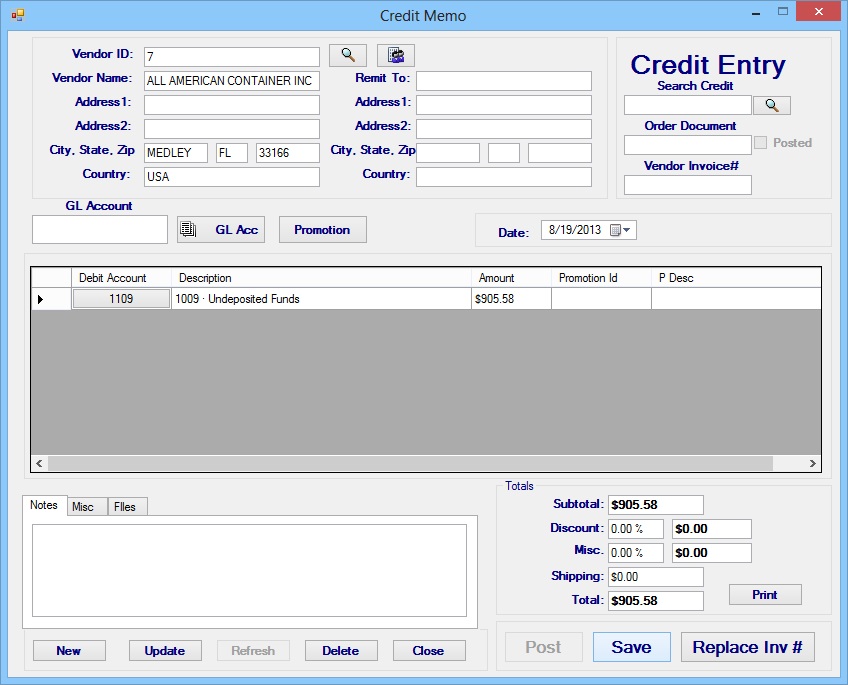Focus the Search Credit field
This screenshot has width=848, height=685.
coord(688,105)
